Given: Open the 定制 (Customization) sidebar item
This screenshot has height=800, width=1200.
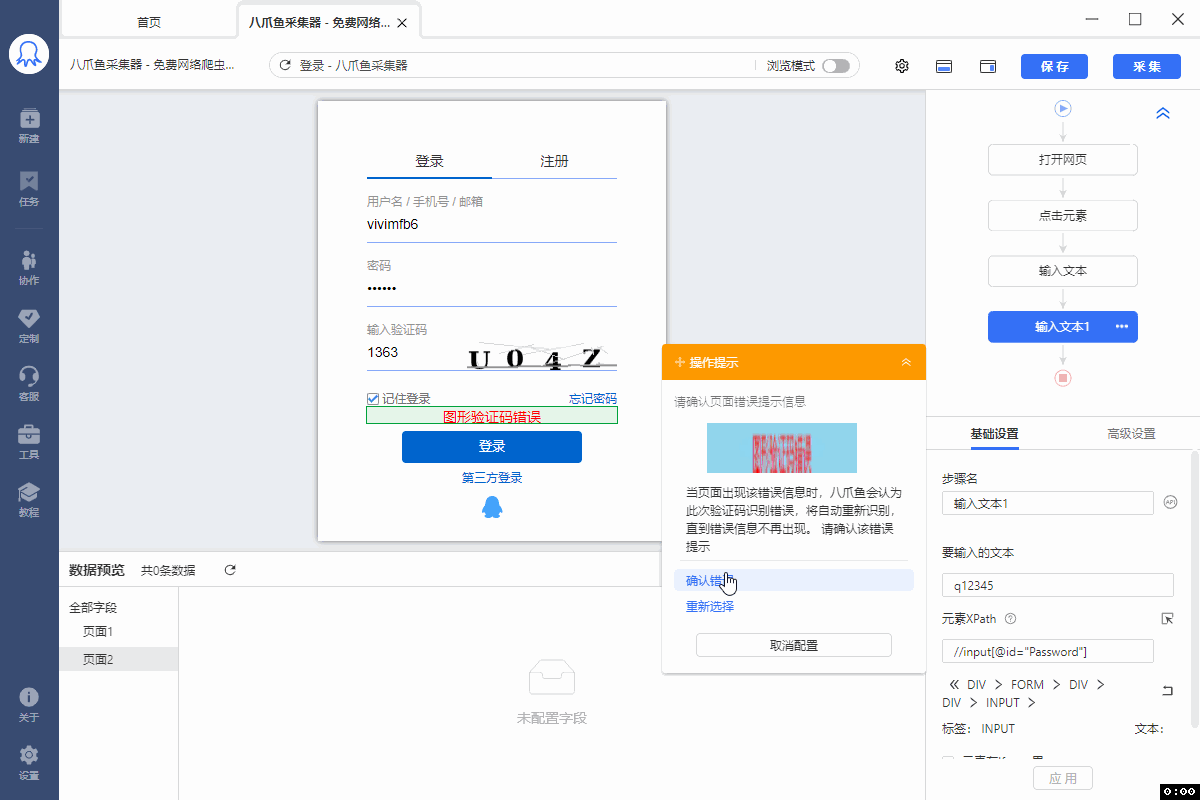Looking at the screenshot, I should [29, 325].
